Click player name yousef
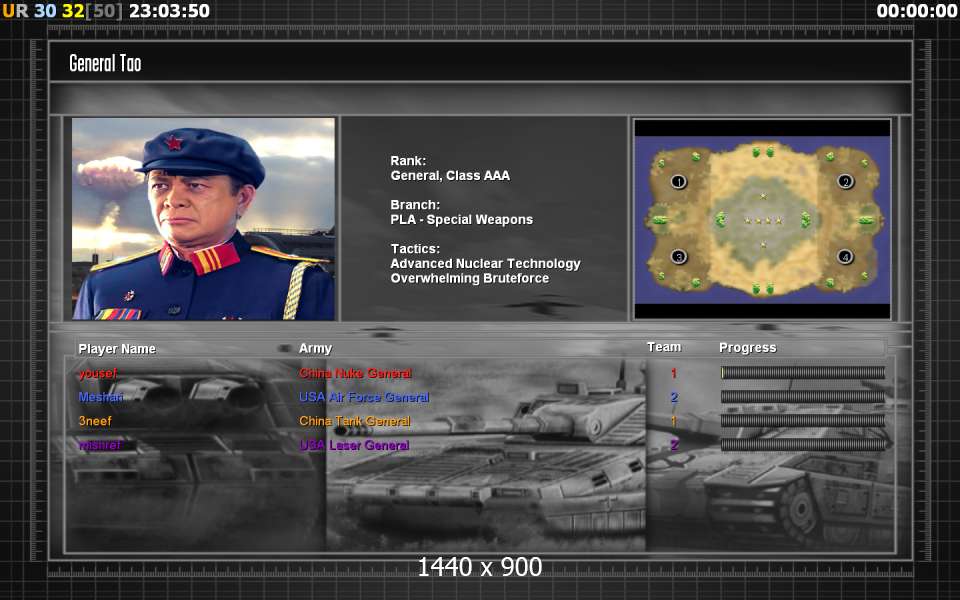This screenshot has height=600, width=960. click(100, 374)
